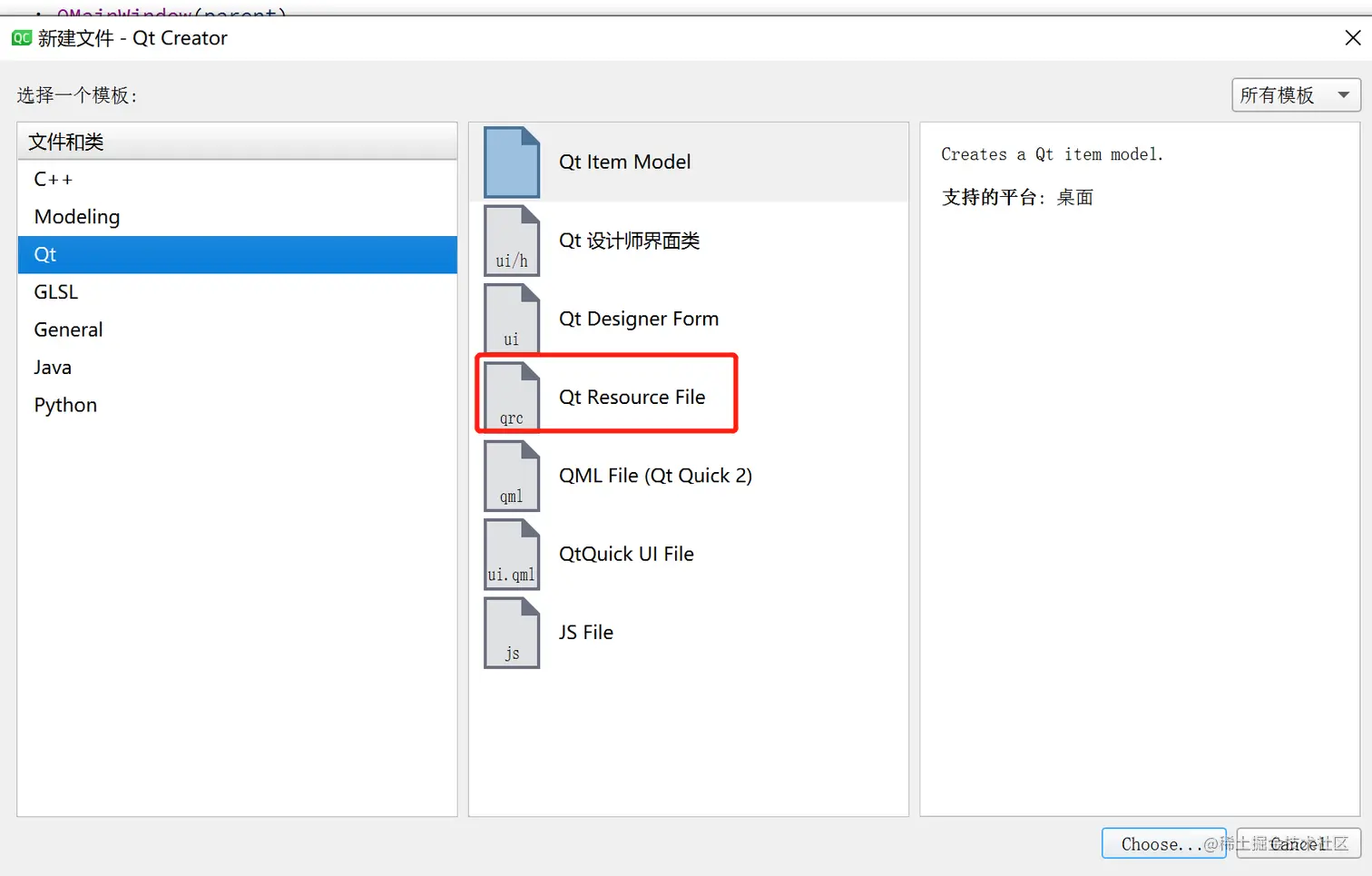Click the qrc resource file icon
Image resolution: width=1372 pixels, height=876 pixels.
512,397
